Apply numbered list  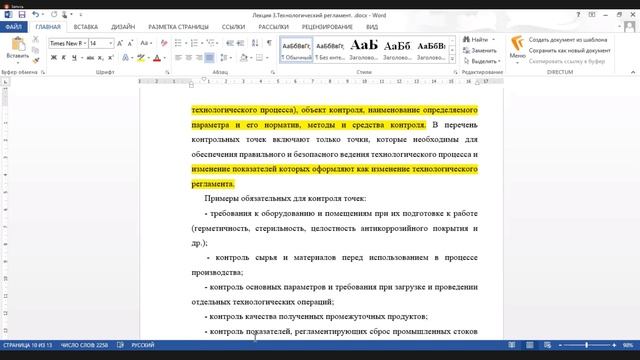coord(194,43)
